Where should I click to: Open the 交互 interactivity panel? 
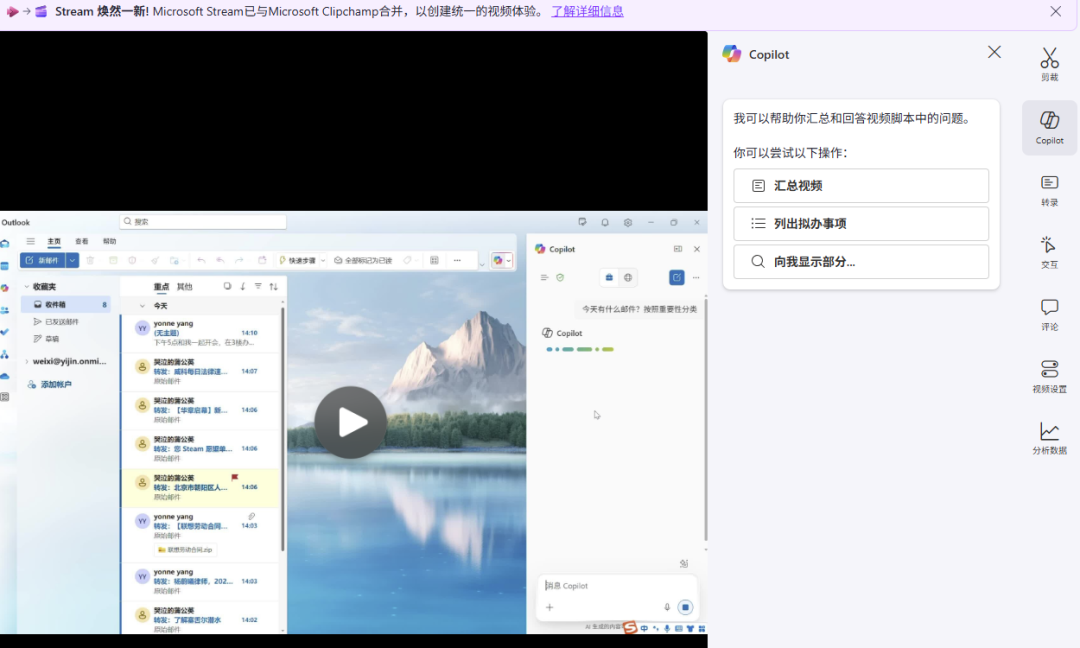(1049, 252)
